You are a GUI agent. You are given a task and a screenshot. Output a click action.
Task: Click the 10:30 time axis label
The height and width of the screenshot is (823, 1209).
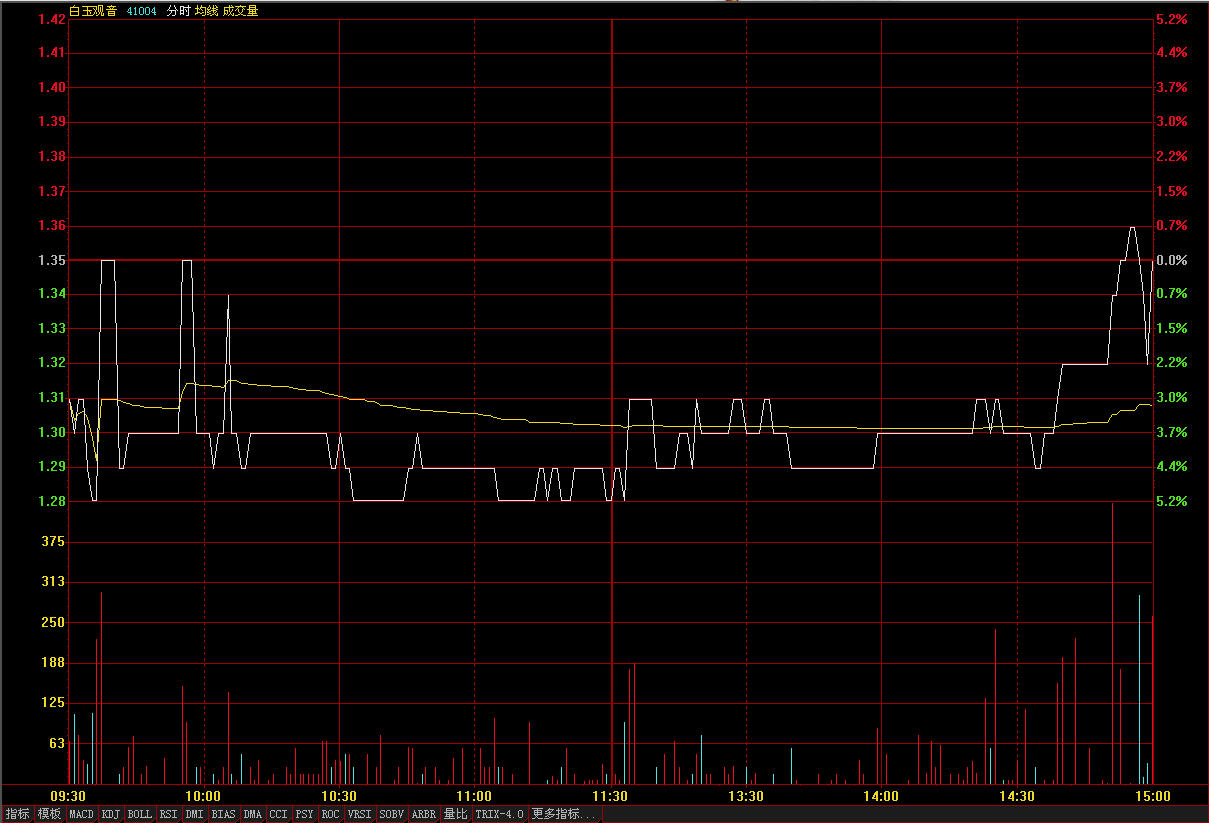(x=339, y=796)
